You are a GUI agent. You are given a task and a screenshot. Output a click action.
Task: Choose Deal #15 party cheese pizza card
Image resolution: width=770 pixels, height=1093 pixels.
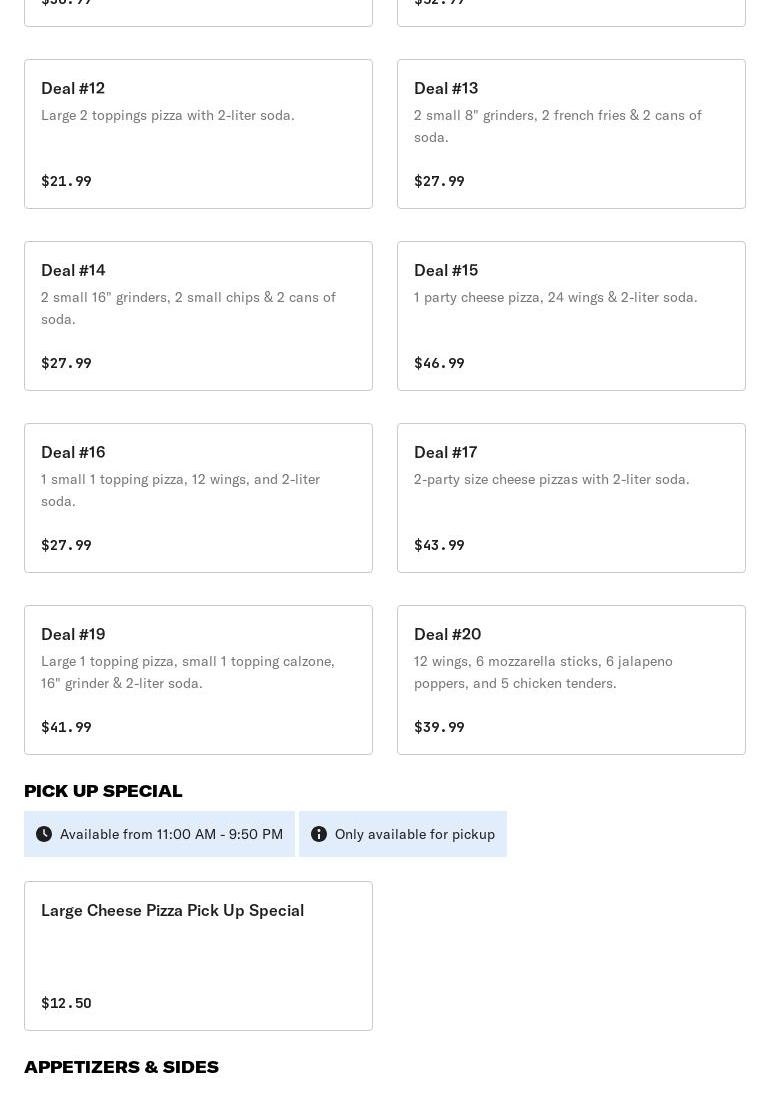pyautogui.click(x=571, y=316)
